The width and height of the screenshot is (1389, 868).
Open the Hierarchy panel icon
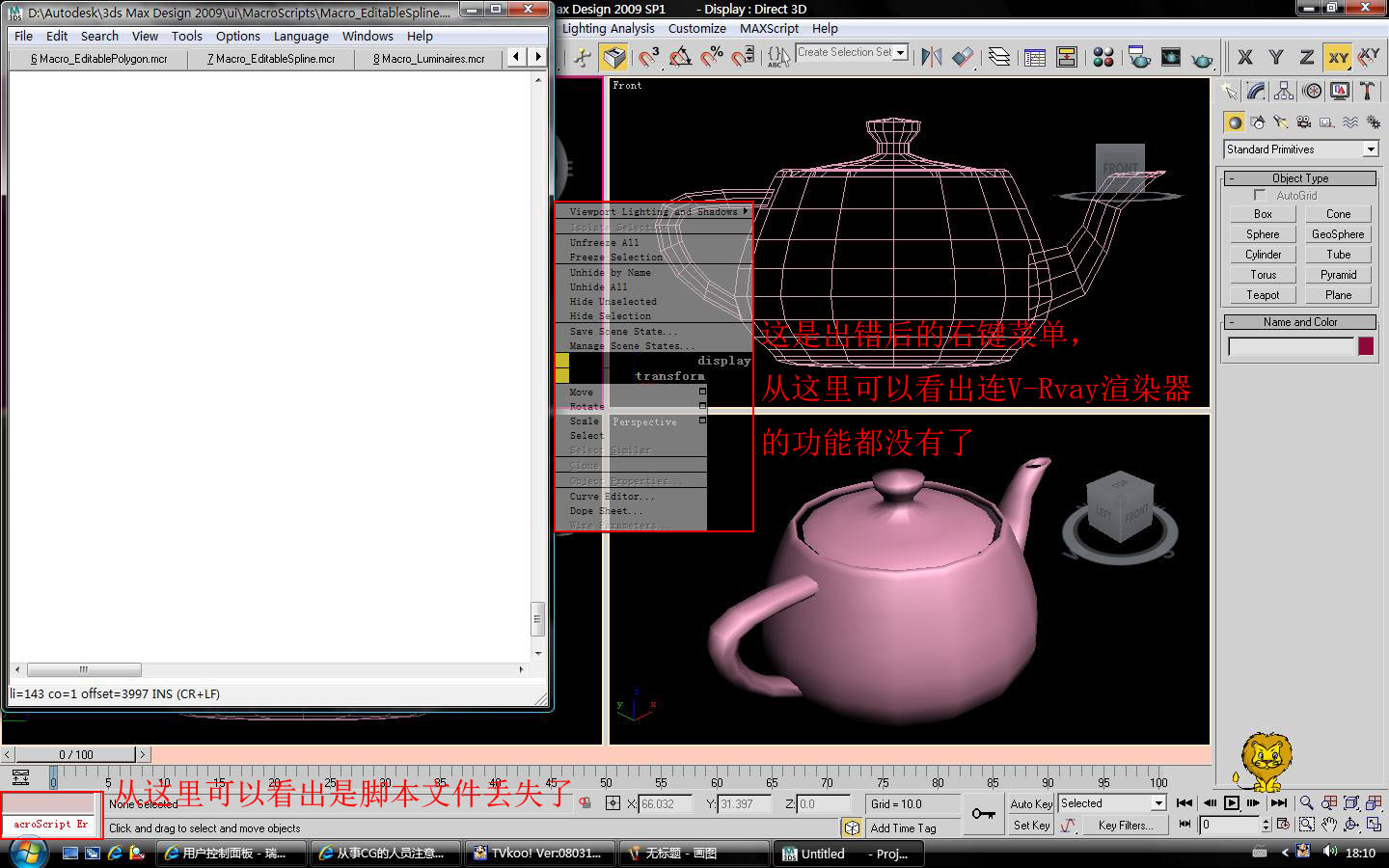click(1284, 92)
